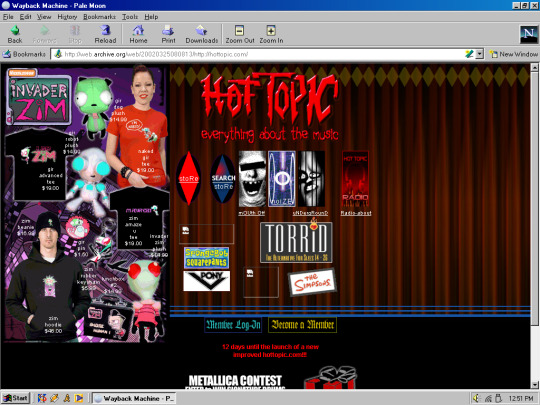Open the Edit menu
This screenshot has width=540, height=405.
[25, 17]
